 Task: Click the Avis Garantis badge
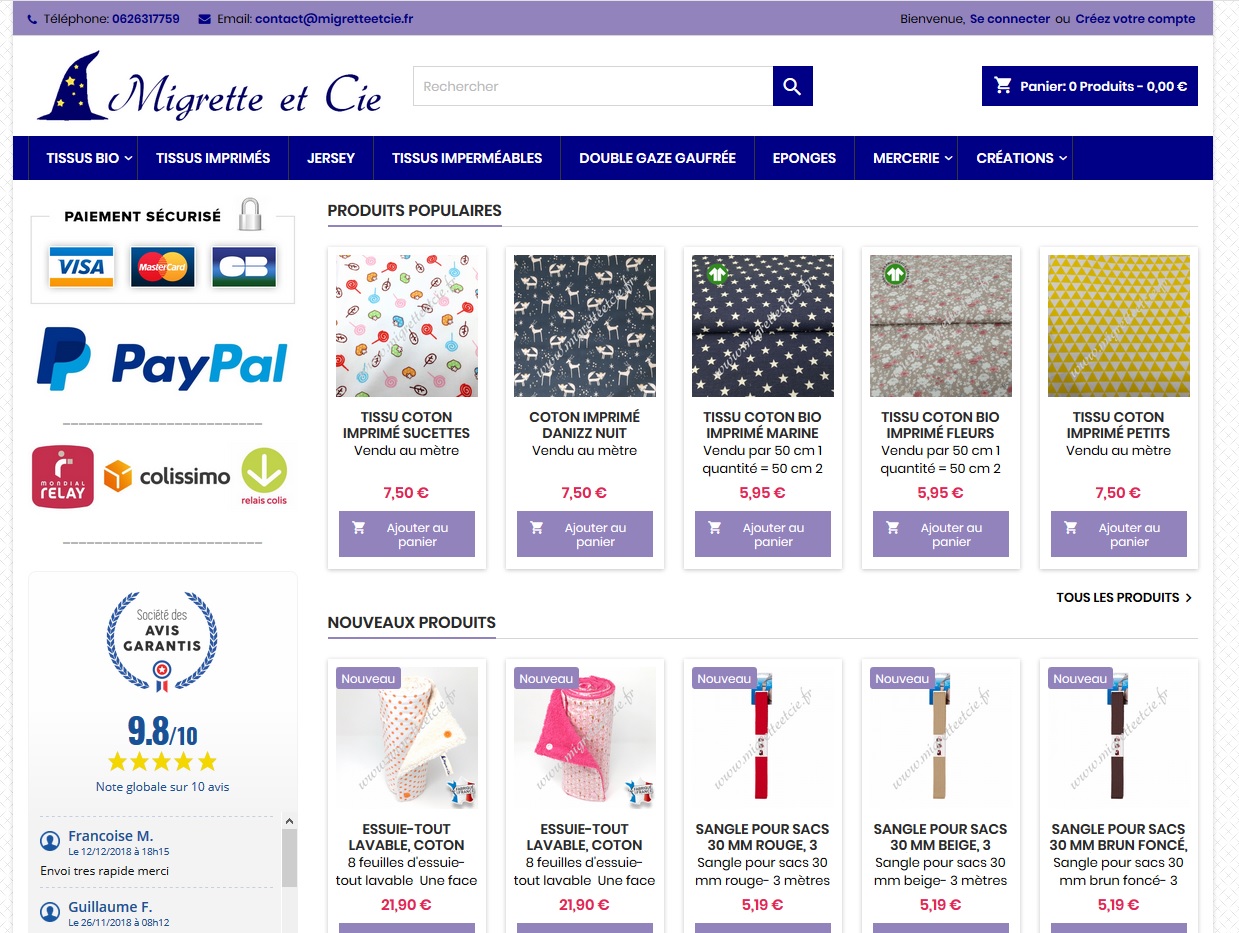(x=162, y=641)
